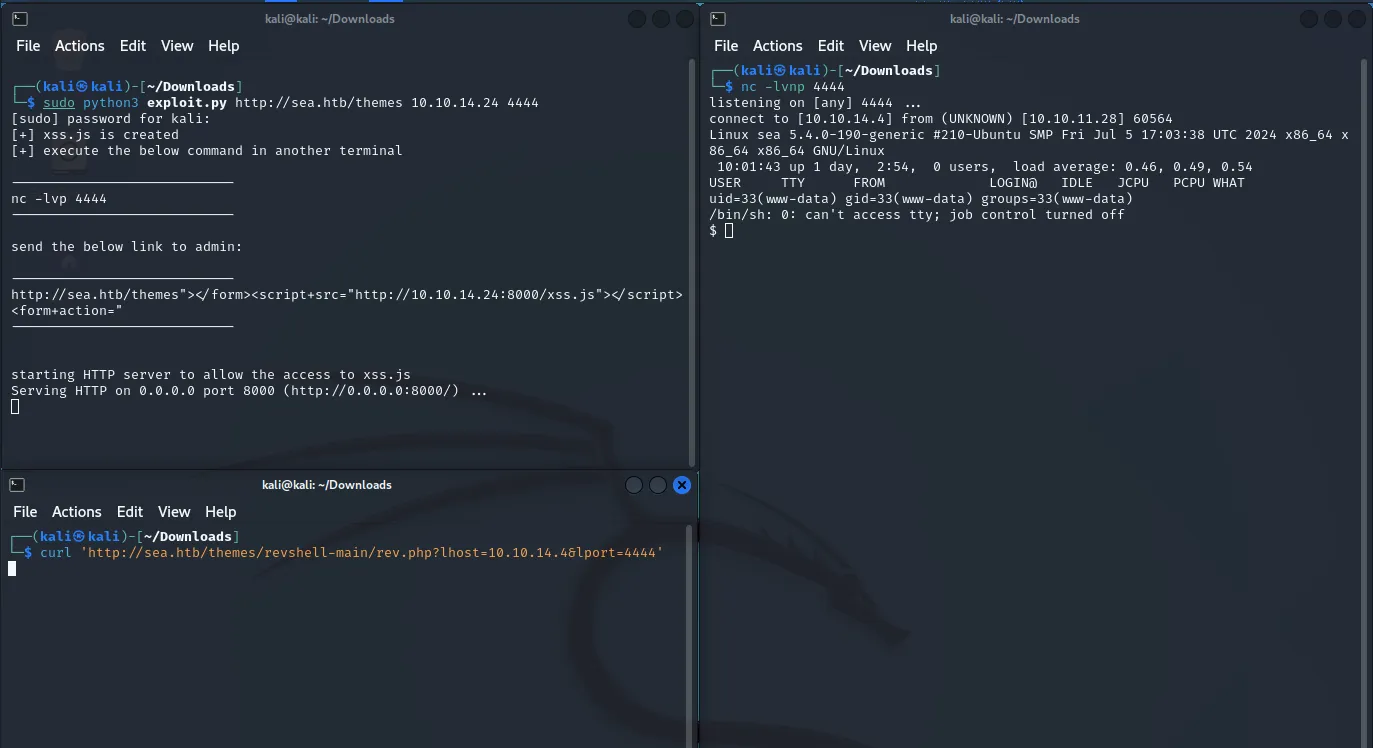Click the bottom-left window title 'kali@kali: ~/Downloads'
The width and height of the screenshot is (1373, 748).
tap(326, 485)
